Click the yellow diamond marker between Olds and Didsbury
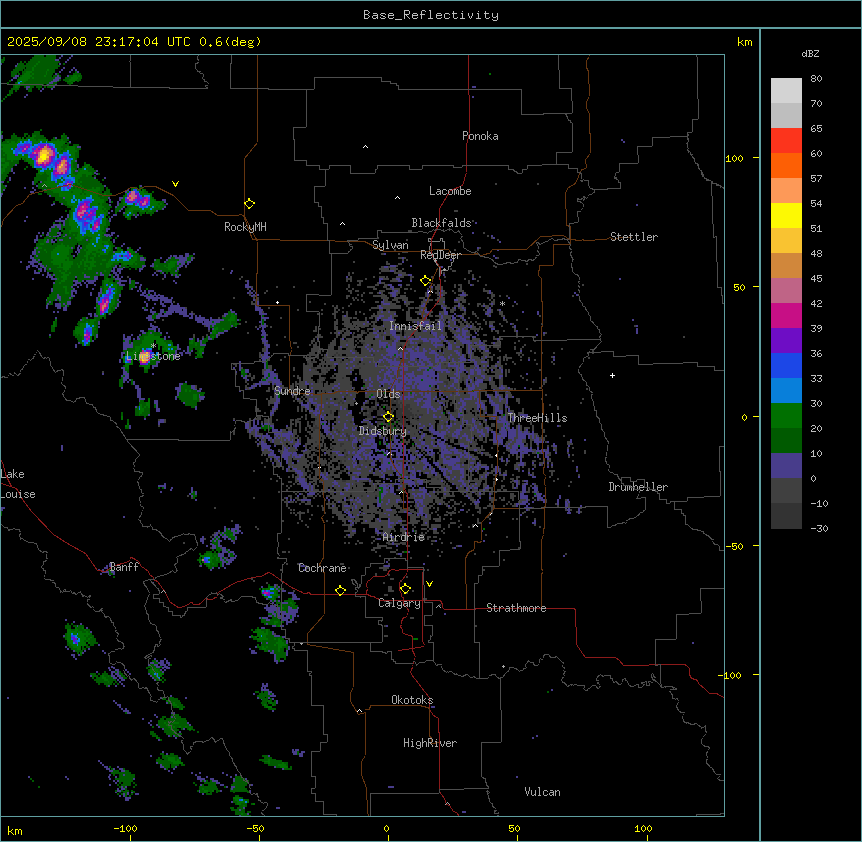Image resolution: width=862 pixels, height=842 pixels. 388,417
